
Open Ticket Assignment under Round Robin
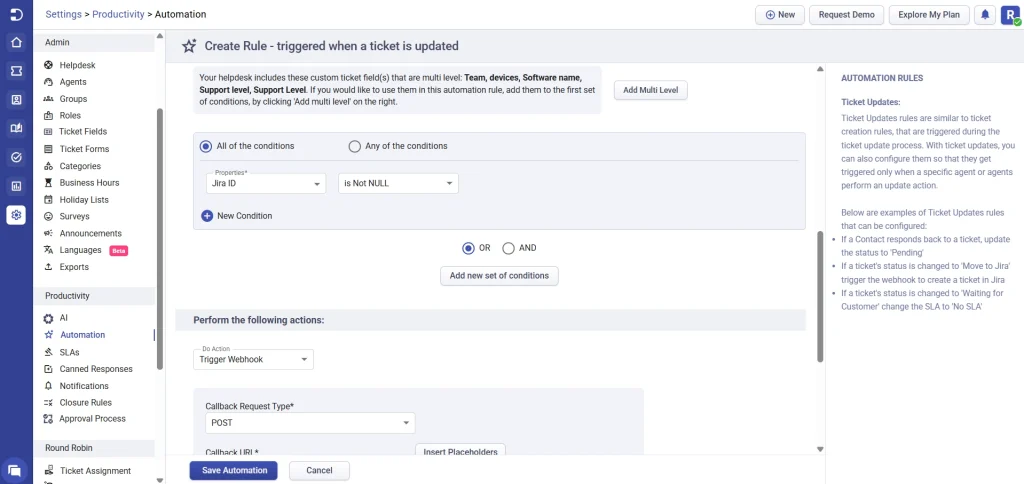[95, 471]
